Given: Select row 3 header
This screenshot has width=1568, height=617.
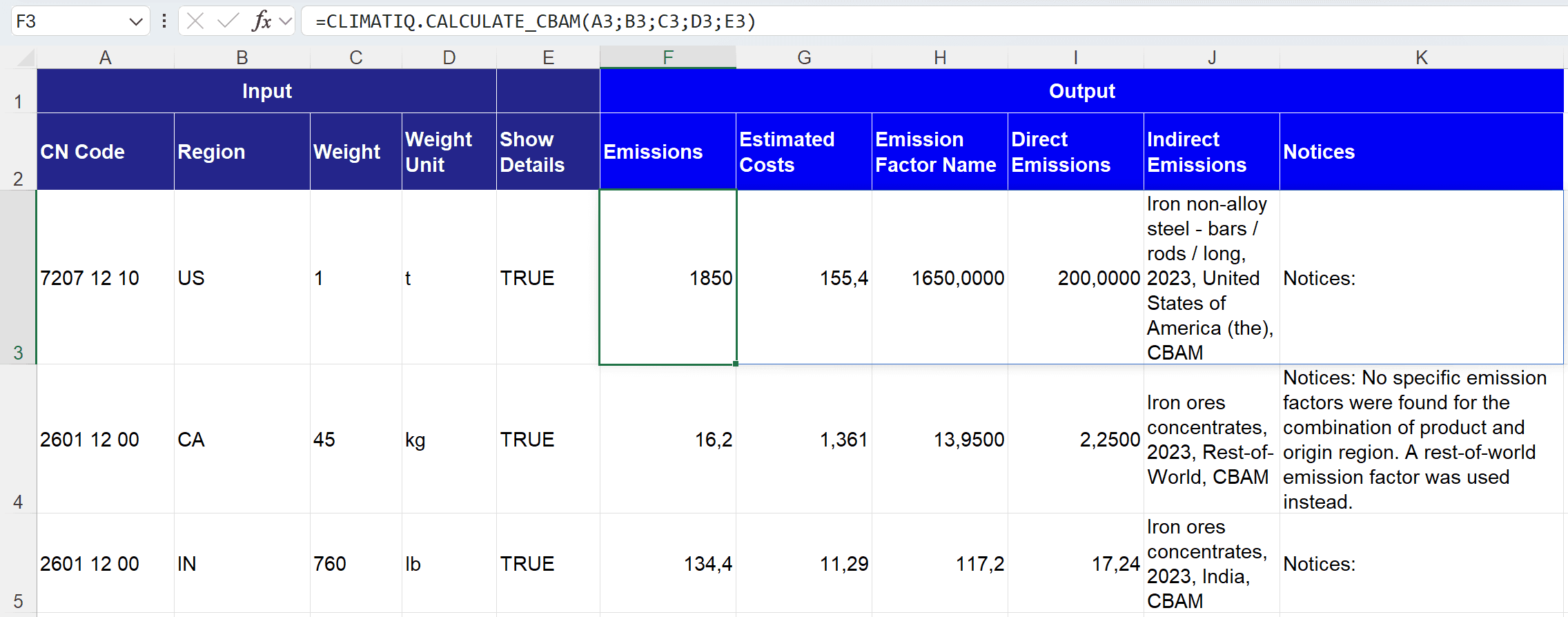Looking at the screenshot, I should [18, 277].
